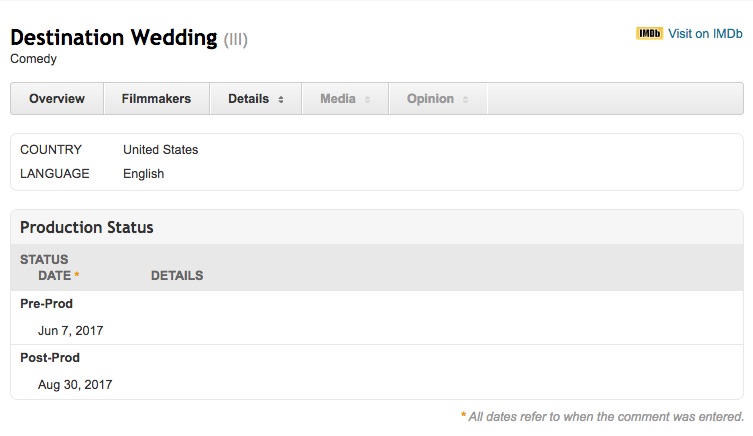Click the orange asterisk next to DATE
This screenshot has width=753, height=436.
coord(77,276)
